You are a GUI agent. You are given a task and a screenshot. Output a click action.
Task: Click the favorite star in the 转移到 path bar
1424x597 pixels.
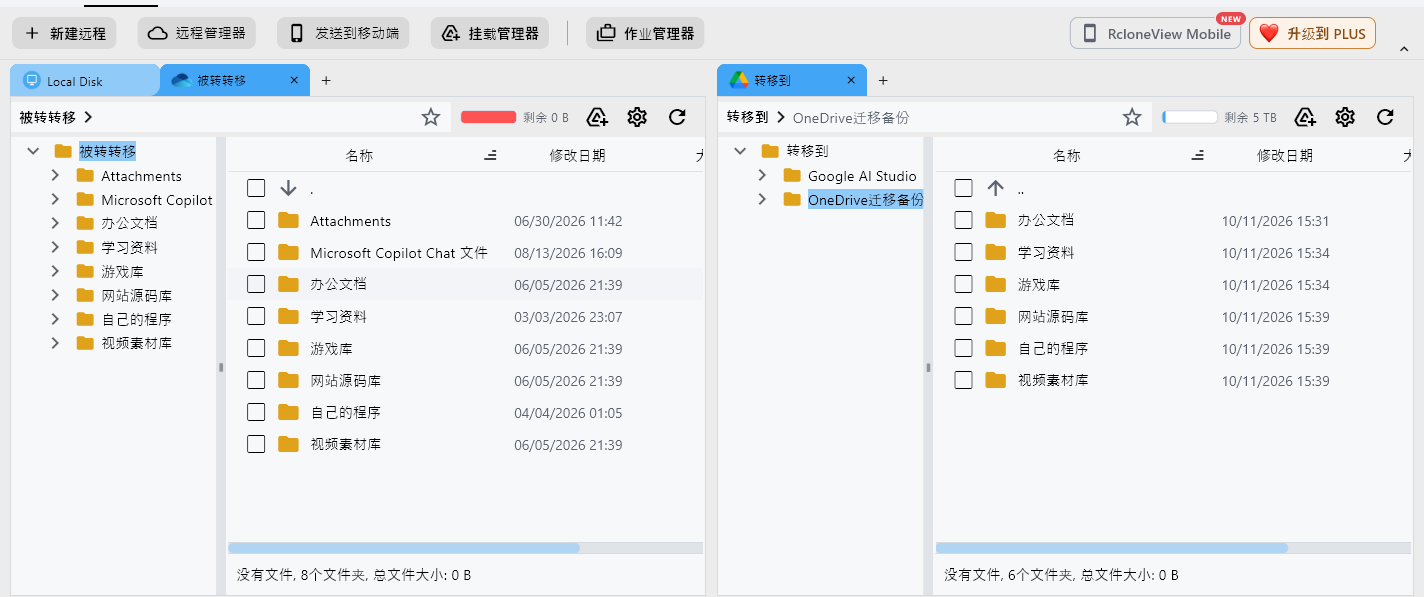click(1132, 117)
